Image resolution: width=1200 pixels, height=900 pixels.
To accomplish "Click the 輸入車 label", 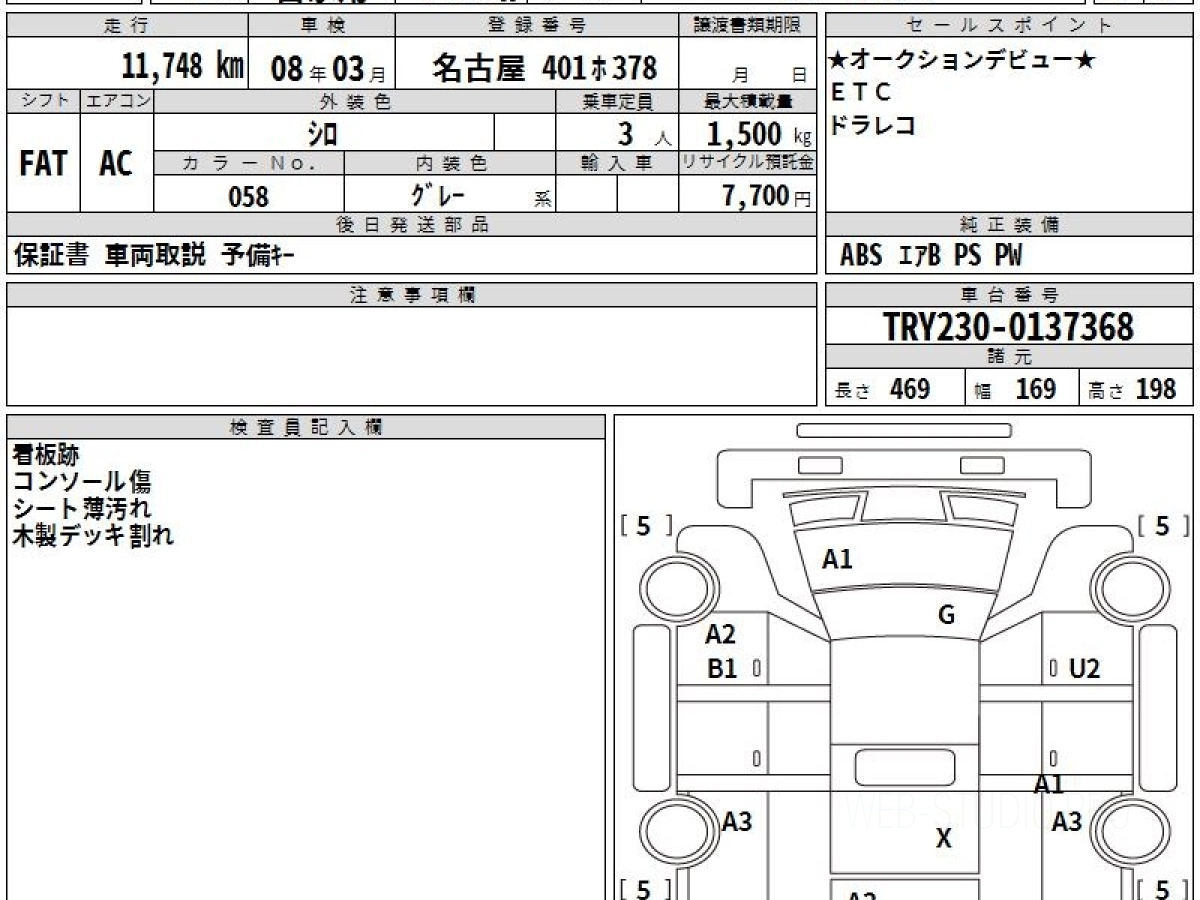I will point(617,163).
